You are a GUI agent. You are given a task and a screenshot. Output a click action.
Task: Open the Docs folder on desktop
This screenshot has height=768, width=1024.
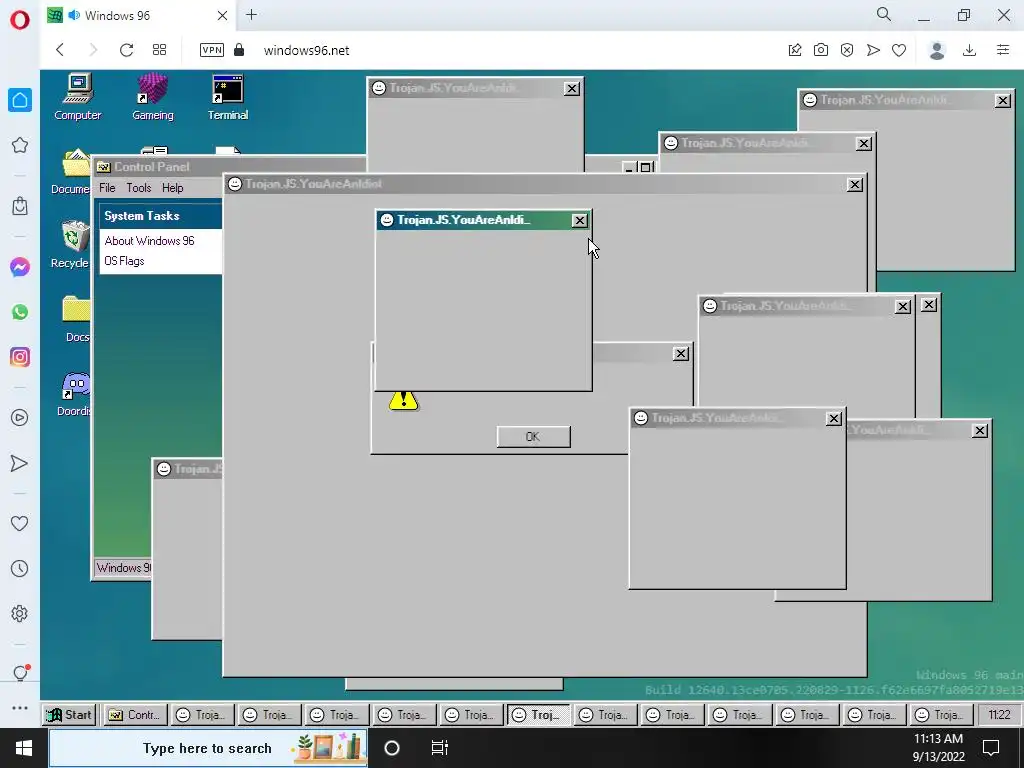coord(76,319)
